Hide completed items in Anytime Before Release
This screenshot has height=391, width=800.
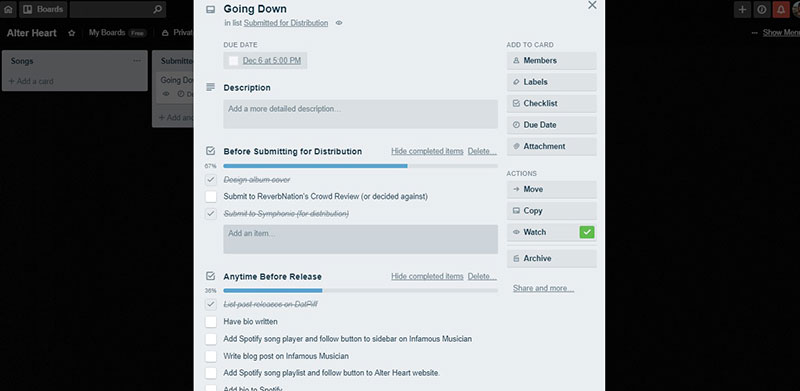[x=427, y=276]
